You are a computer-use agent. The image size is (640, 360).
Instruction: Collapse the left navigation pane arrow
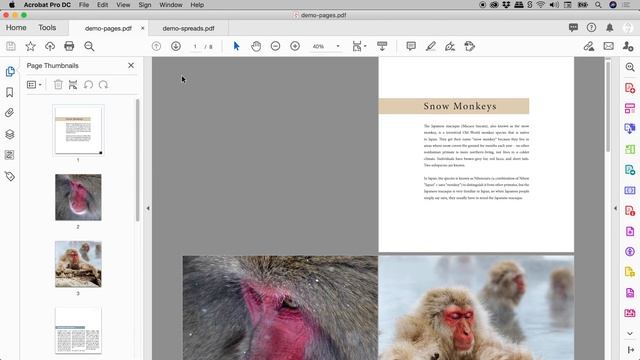tap(148, 208)
